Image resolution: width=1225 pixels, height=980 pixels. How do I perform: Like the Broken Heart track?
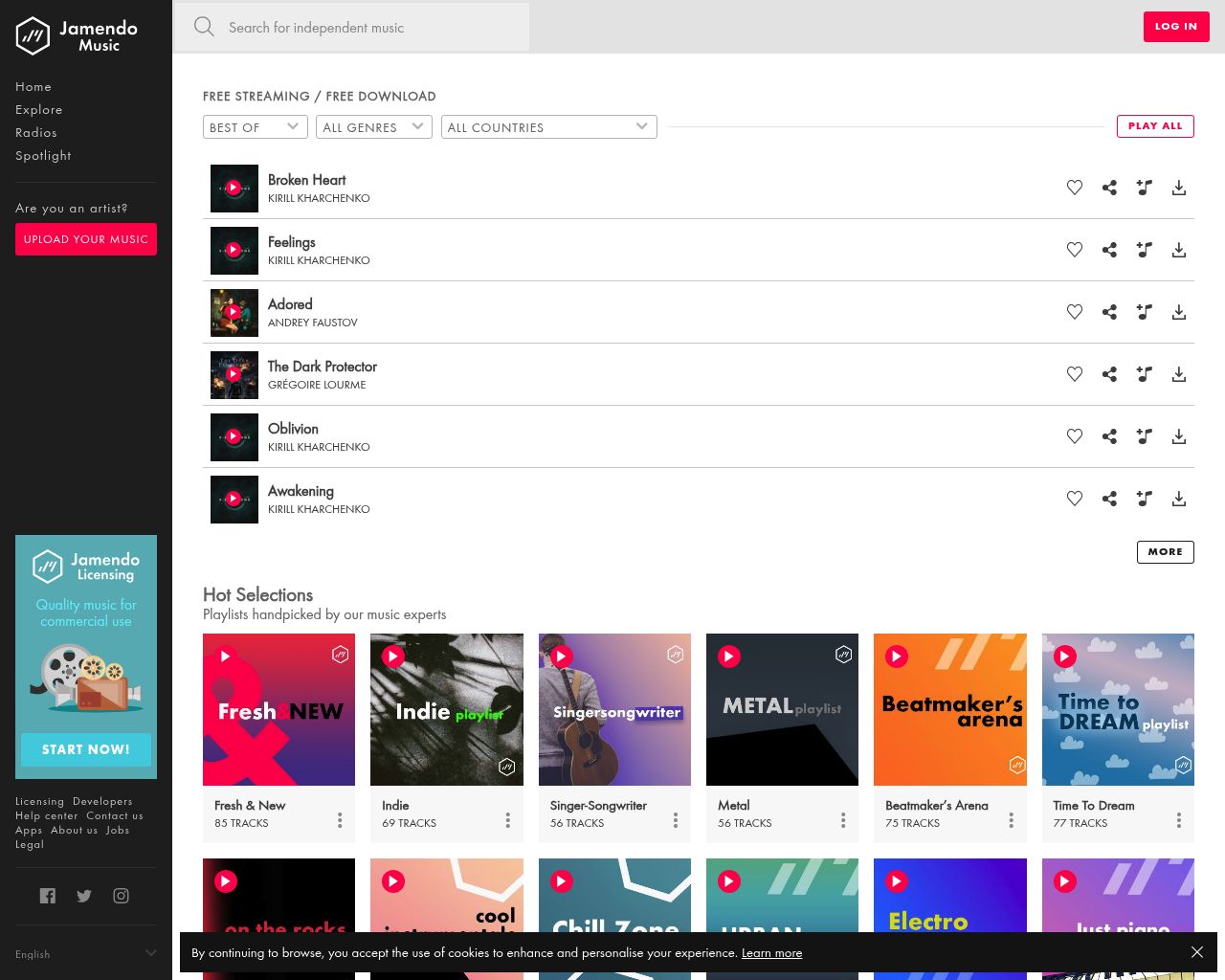pos(1075,188)
